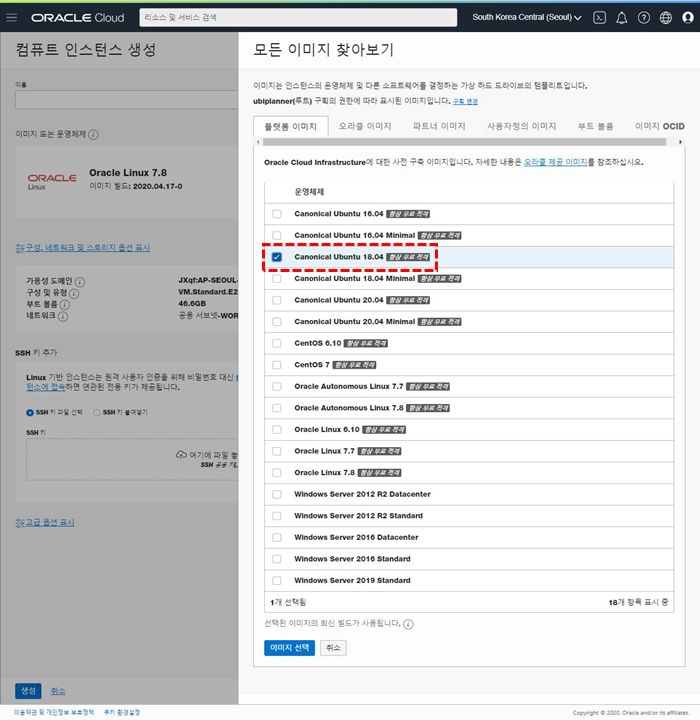Check Canonical Ubuntu 18.04 Minimal image

click(x=277, y=279)
